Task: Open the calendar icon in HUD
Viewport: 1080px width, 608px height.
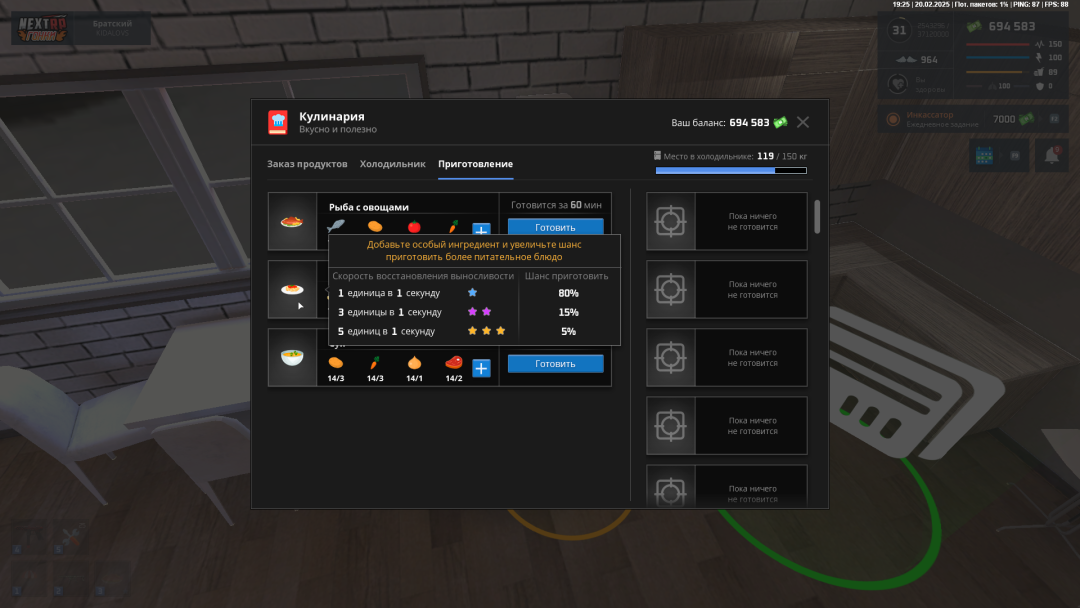Action: coord(984,156)
